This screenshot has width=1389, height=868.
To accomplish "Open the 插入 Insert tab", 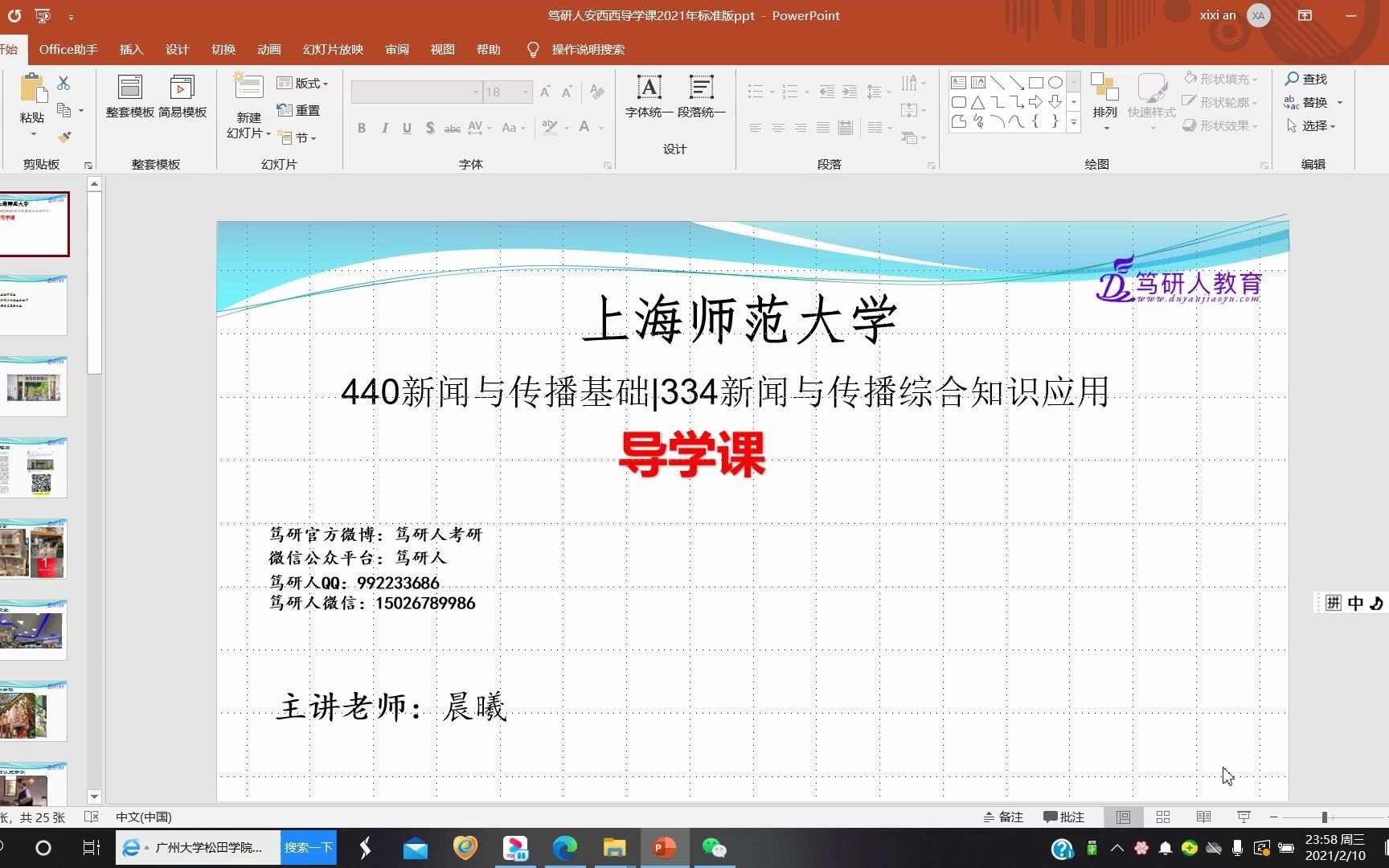I will click(131, 49).
